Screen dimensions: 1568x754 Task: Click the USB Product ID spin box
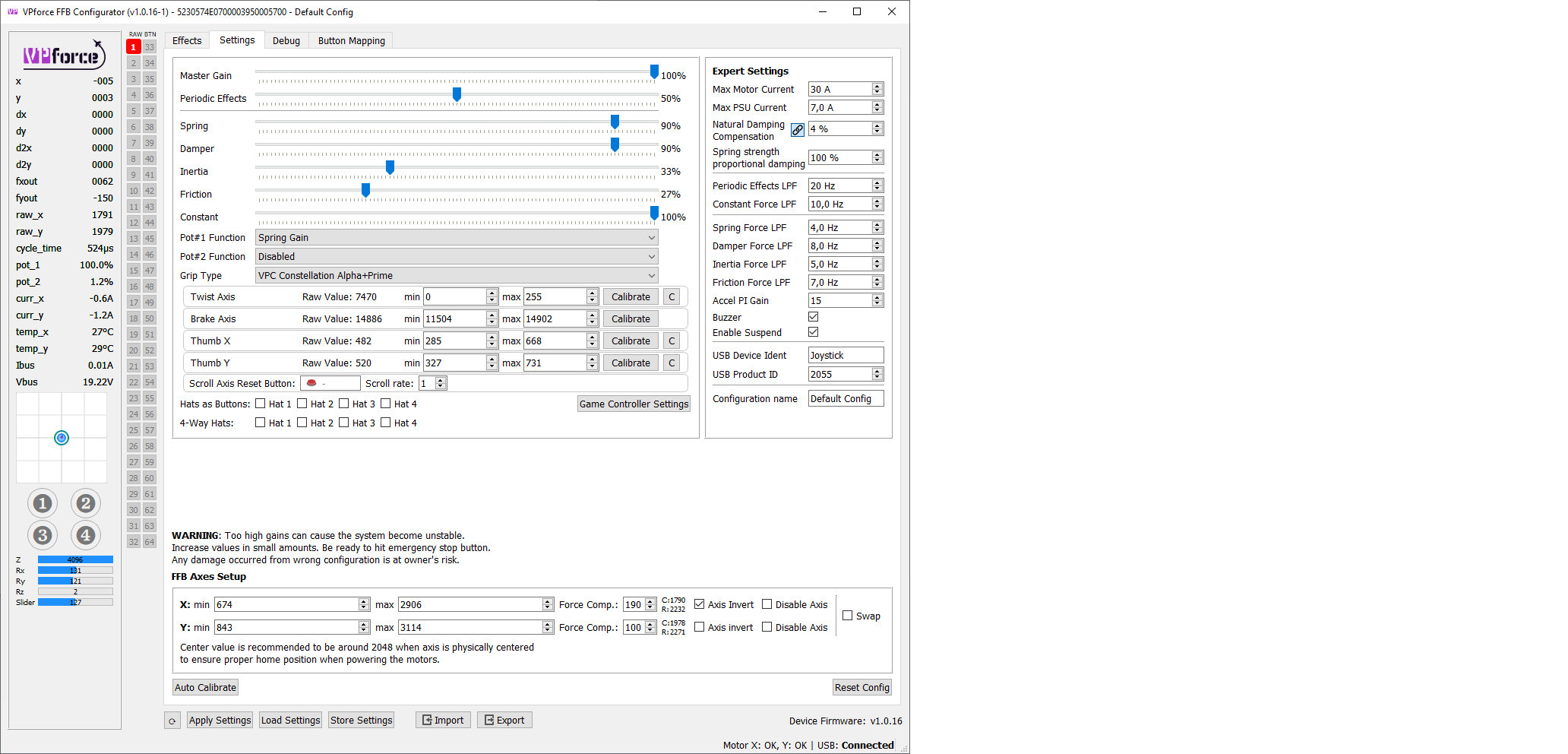tap(846, 374)
